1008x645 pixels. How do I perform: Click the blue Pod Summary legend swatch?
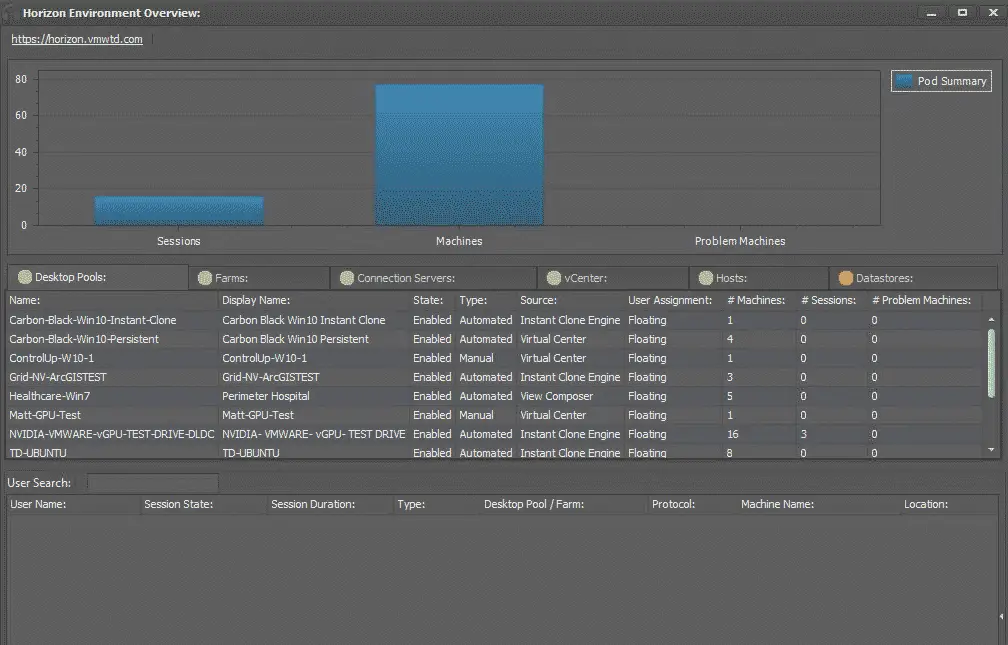tap(904, 81)
